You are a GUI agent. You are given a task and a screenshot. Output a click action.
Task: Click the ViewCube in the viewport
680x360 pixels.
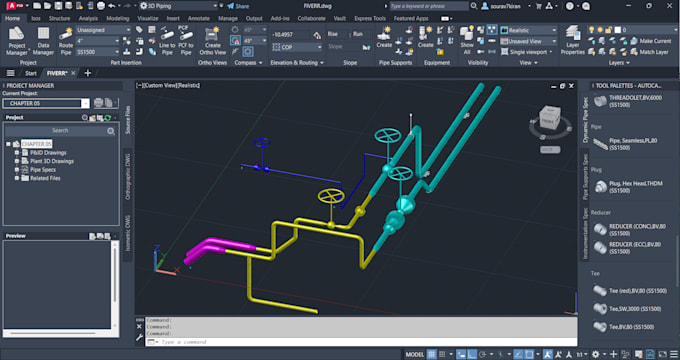point(550,118)
